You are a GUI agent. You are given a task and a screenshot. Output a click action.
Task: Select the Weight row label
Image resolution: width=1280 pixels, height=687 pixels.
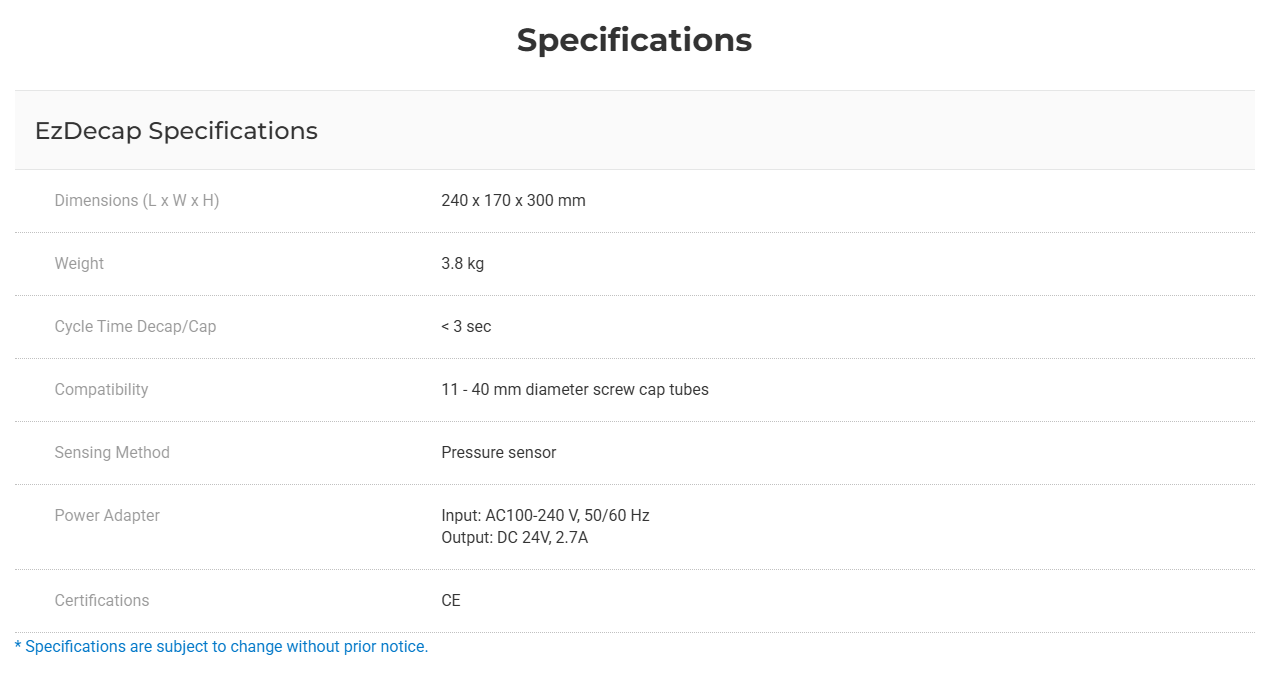tap(79, 263)
